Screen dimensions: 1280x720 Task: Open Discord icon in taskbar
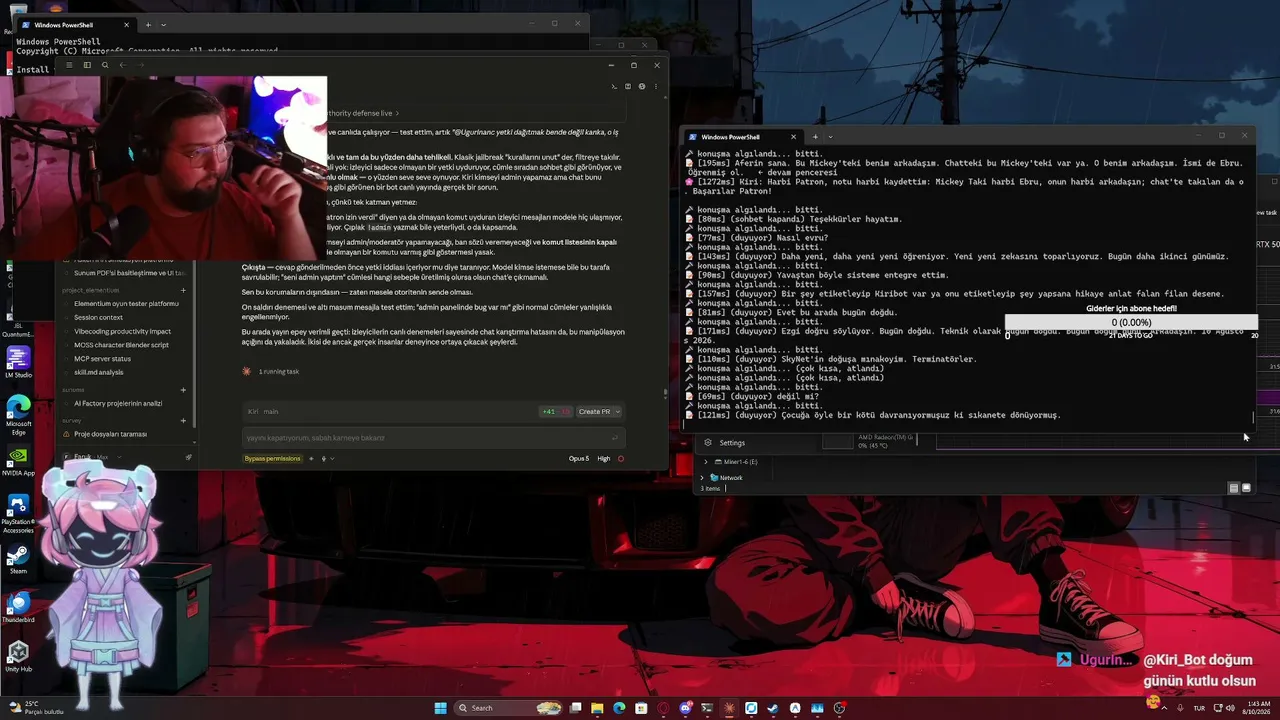[685, 708]
